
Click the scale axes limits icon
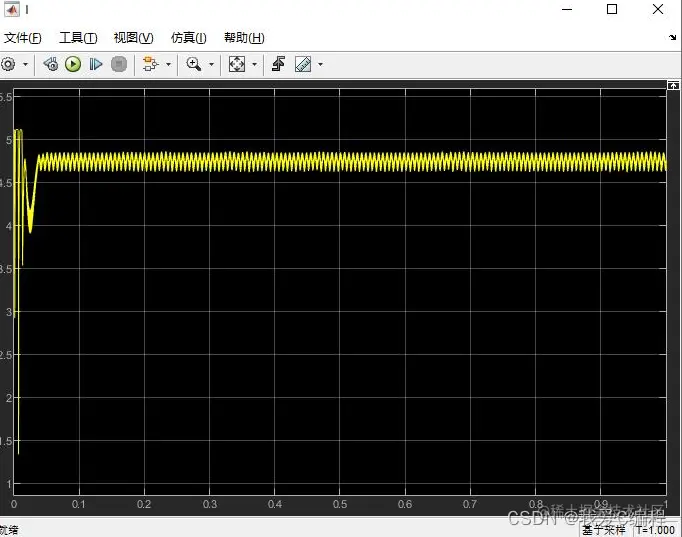[237, 64]
